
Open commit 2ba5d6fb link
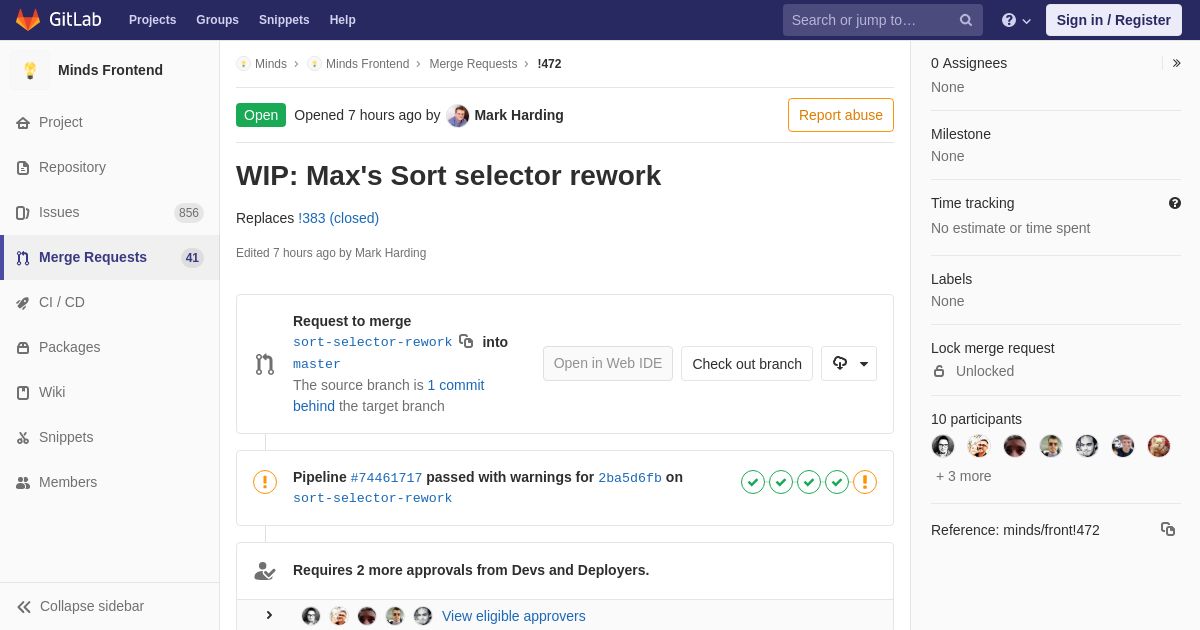pyautogui.click(x=630, y=478)
